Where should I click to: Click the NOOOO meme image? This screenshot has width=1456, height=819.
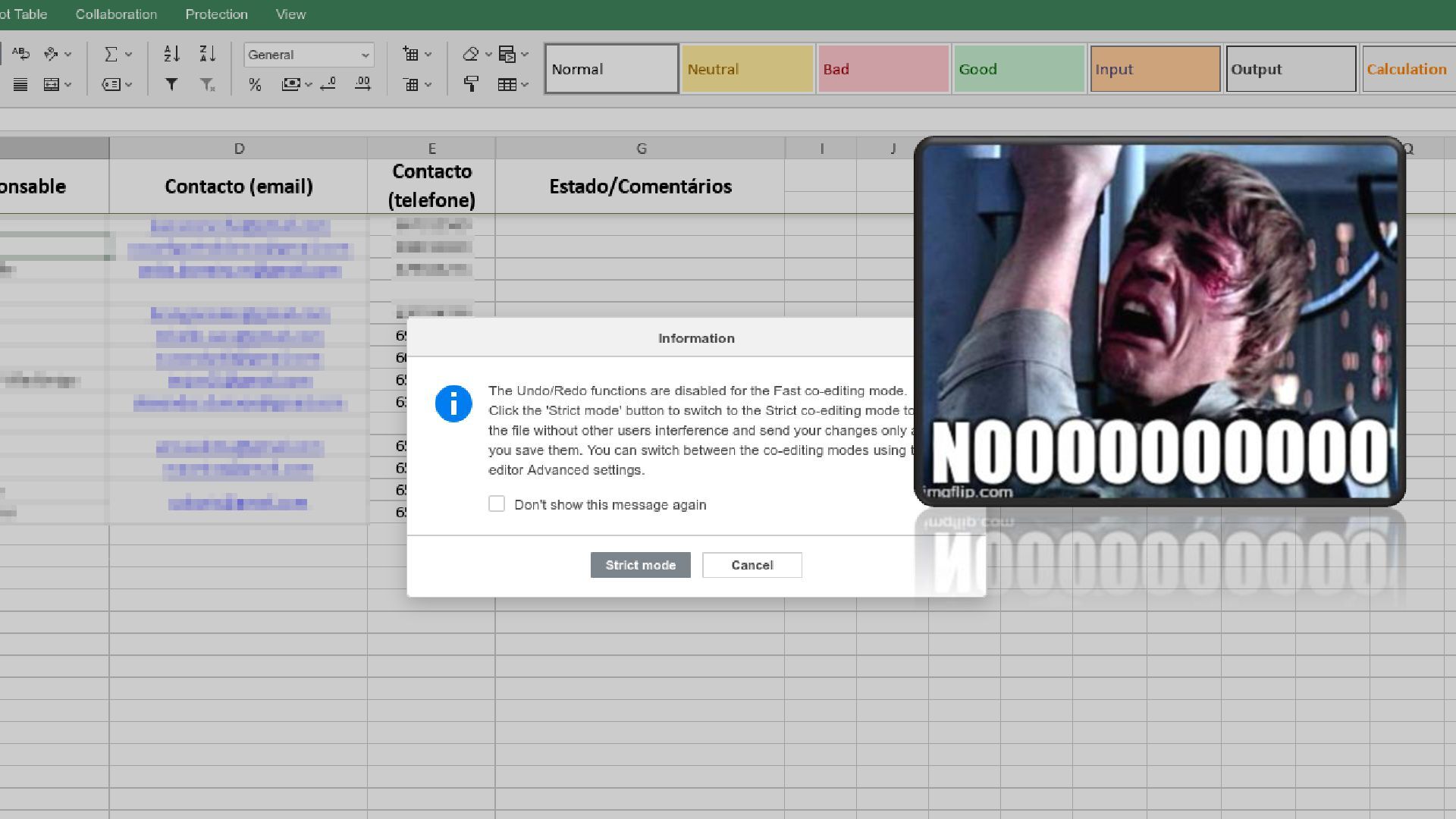1159,322
